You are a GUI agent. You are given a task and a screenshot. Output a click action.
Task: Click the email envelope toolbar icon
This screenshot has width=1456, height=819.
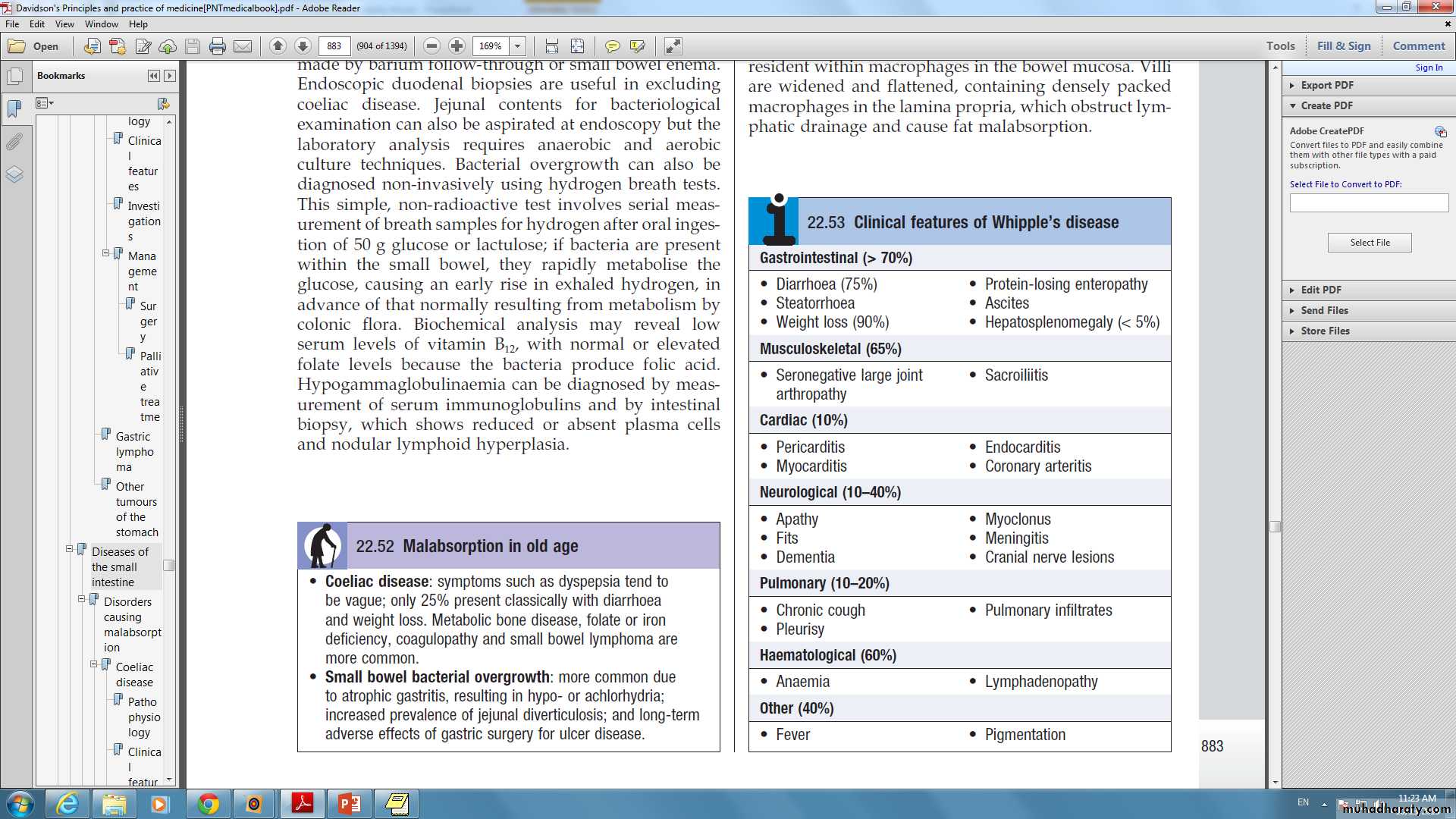point(243,46)
